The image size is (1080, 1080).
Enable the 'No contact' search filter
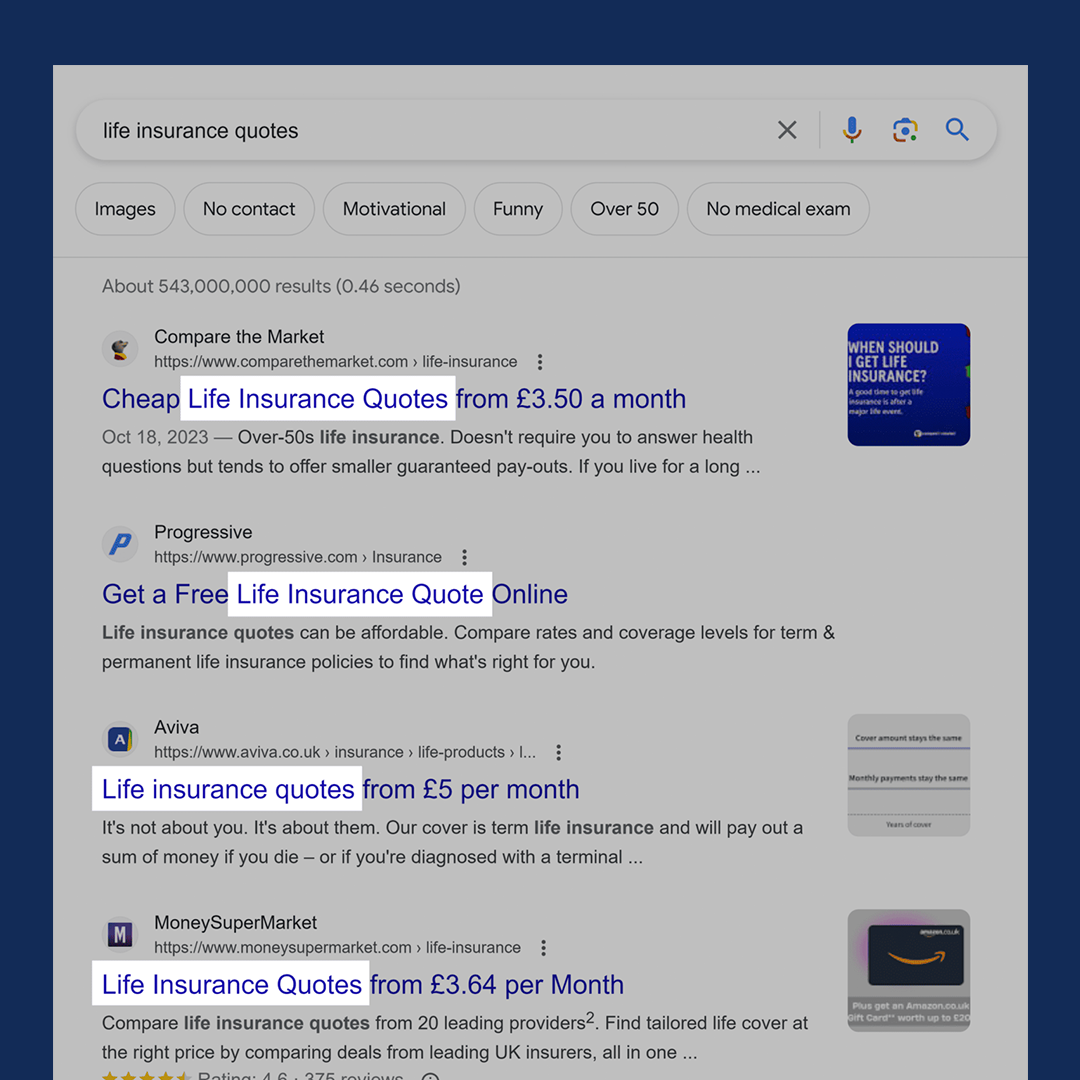click(249, 209)
